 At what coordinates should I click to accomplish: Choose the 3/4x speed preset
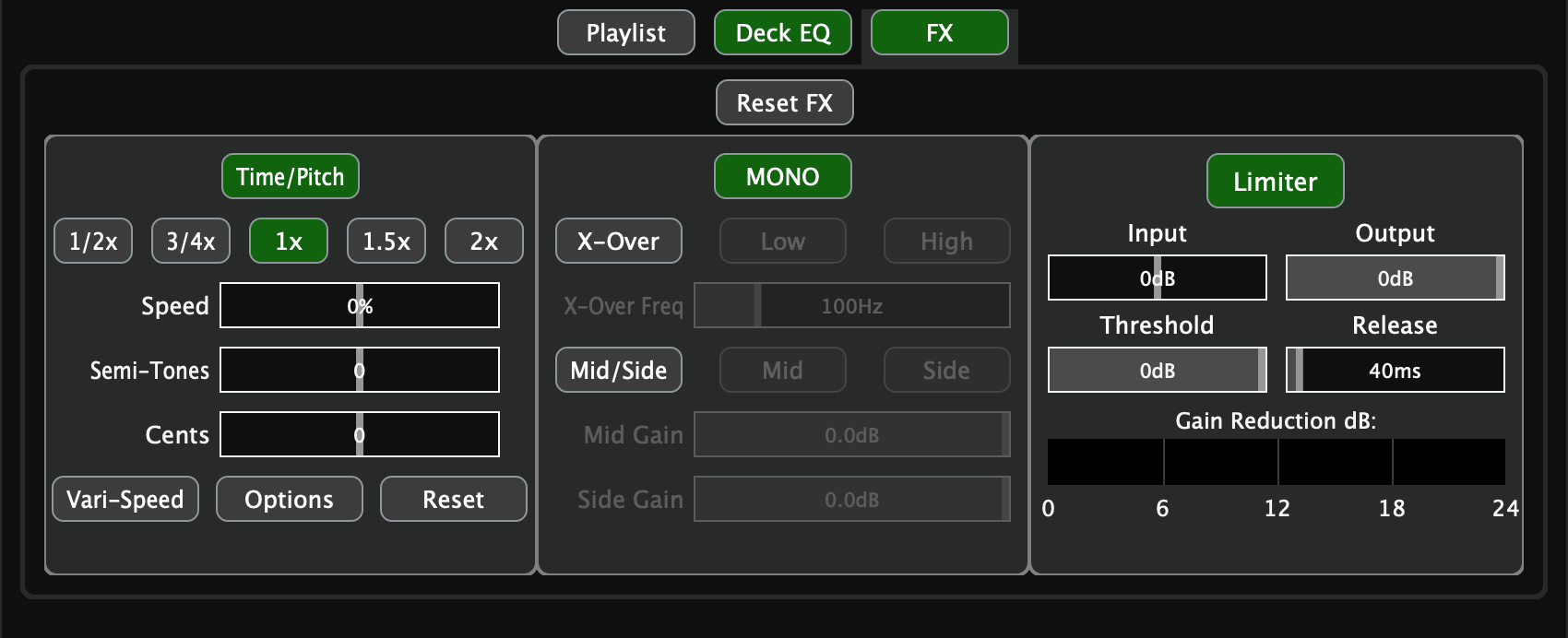(x=191, y=241)
